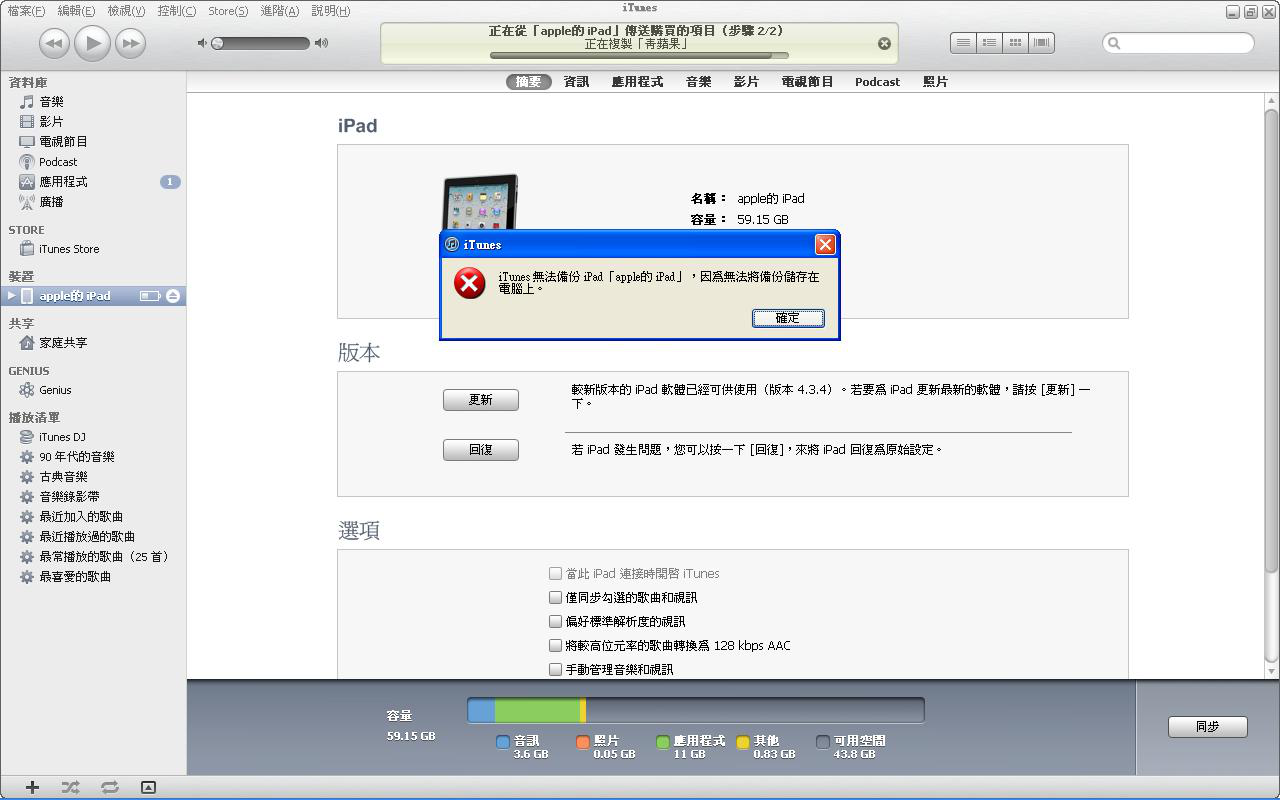1280x800 pixels.
Task: Enable 將較高位元率的歌曲轉換為 128 kbps AAC
Action: (556, 645)
